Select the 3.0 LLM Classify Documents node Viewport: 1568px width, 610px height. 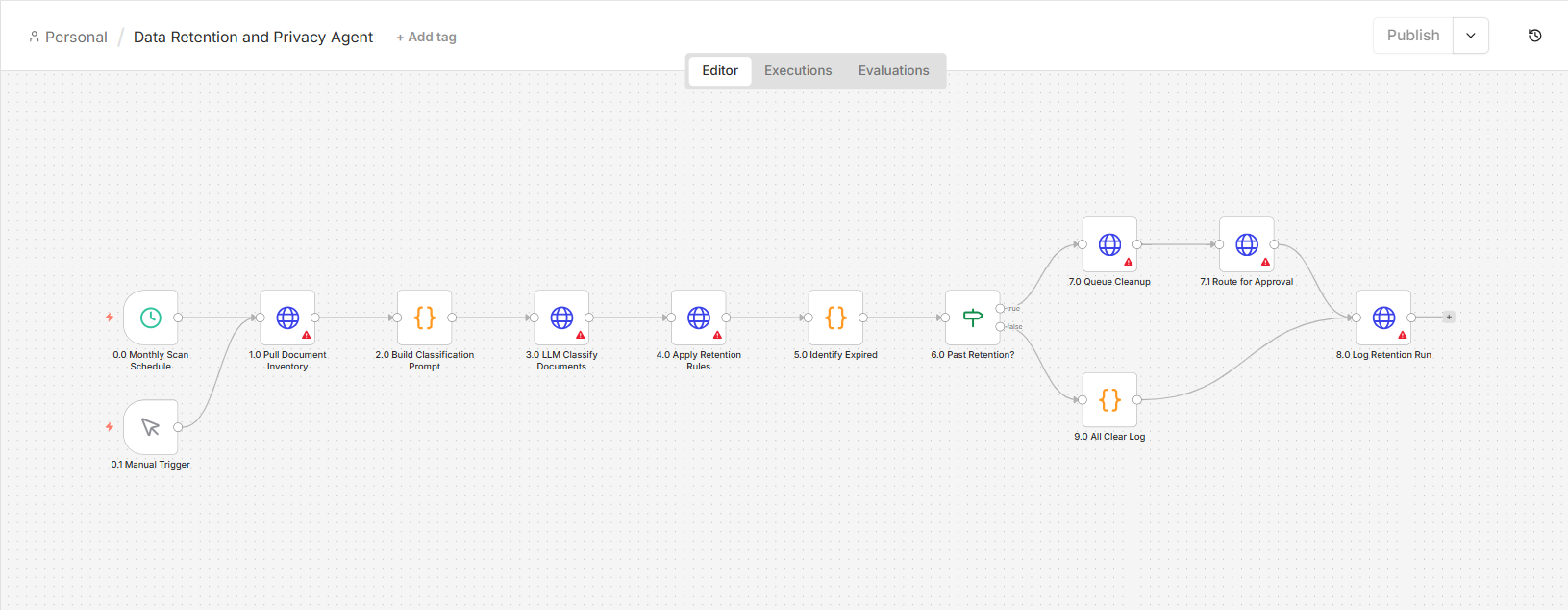tap(561, 318)
